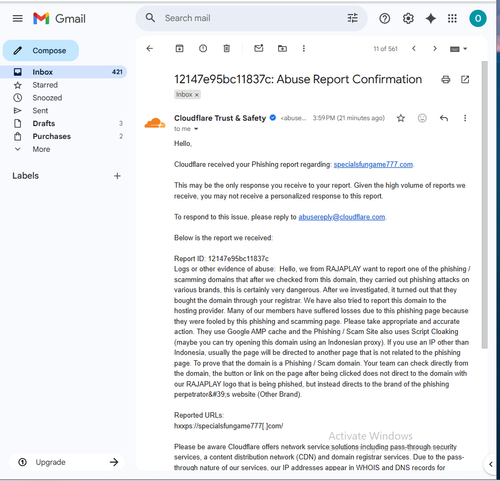Open the Google account avatar
Image resolution: width=500 pixels, height=481 pixels.
tap(478, 18)
